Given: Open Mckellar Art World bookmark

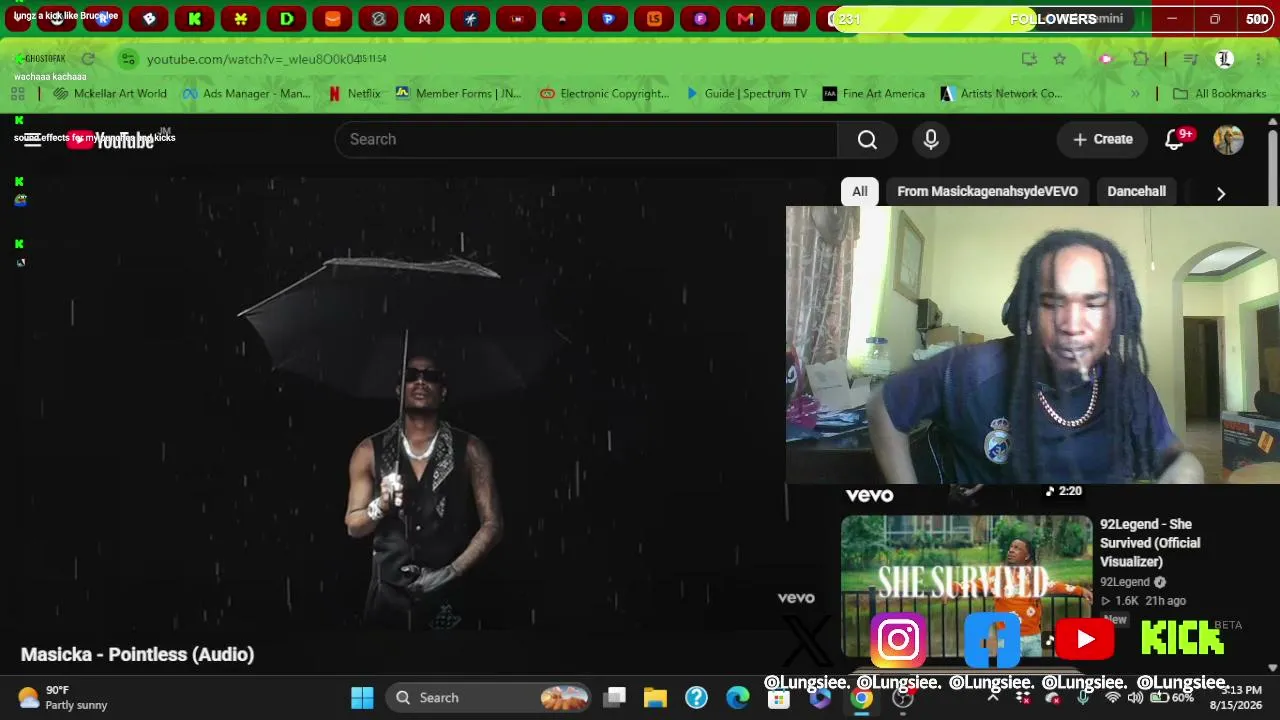Looking at the screenshot, I should click(x=111, y=94).
